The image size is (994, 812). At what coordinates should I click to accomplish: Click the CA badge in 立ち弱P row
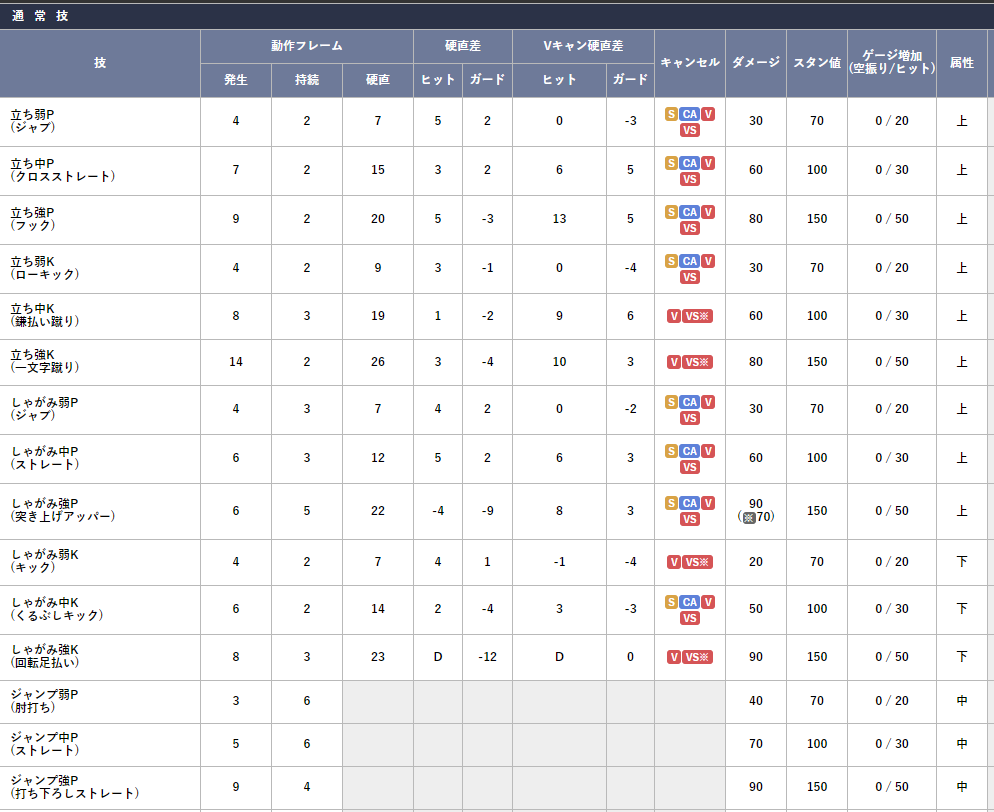(x=690, y=114)
